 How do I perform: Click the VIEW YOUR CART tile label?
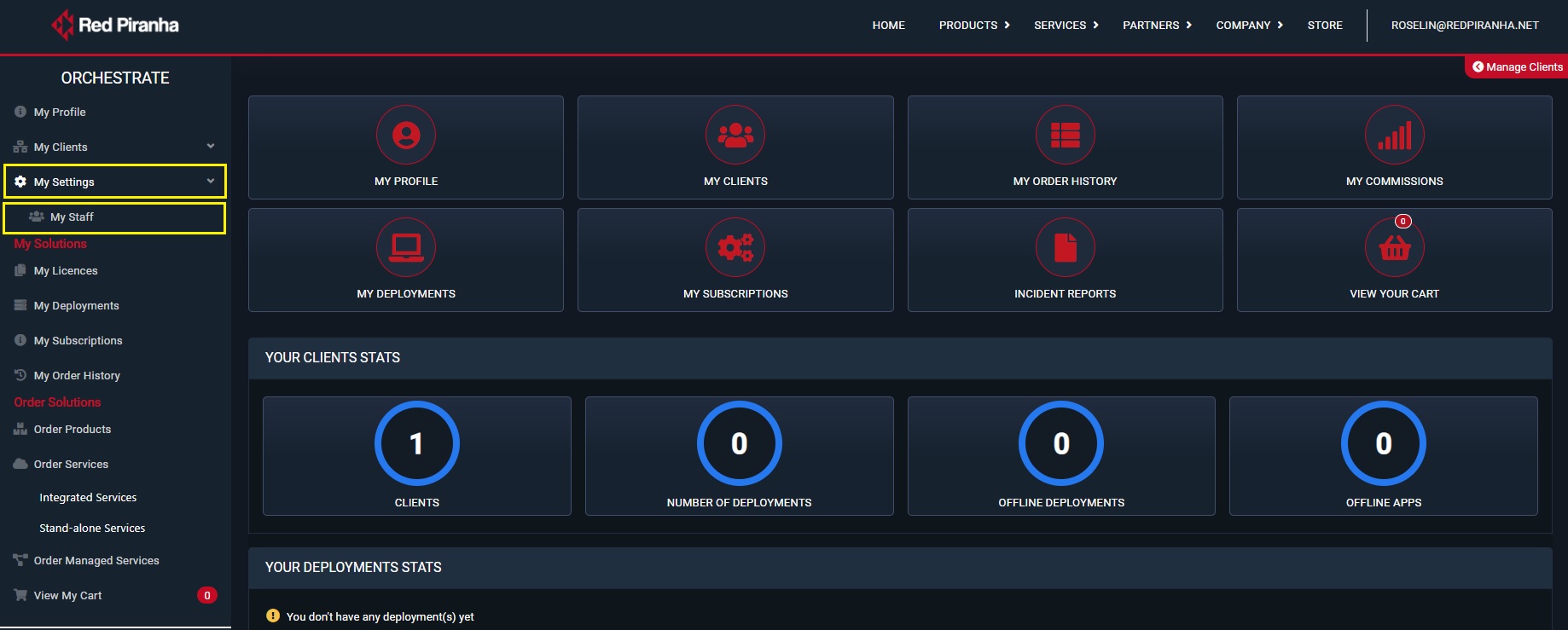coord(1394,294)
